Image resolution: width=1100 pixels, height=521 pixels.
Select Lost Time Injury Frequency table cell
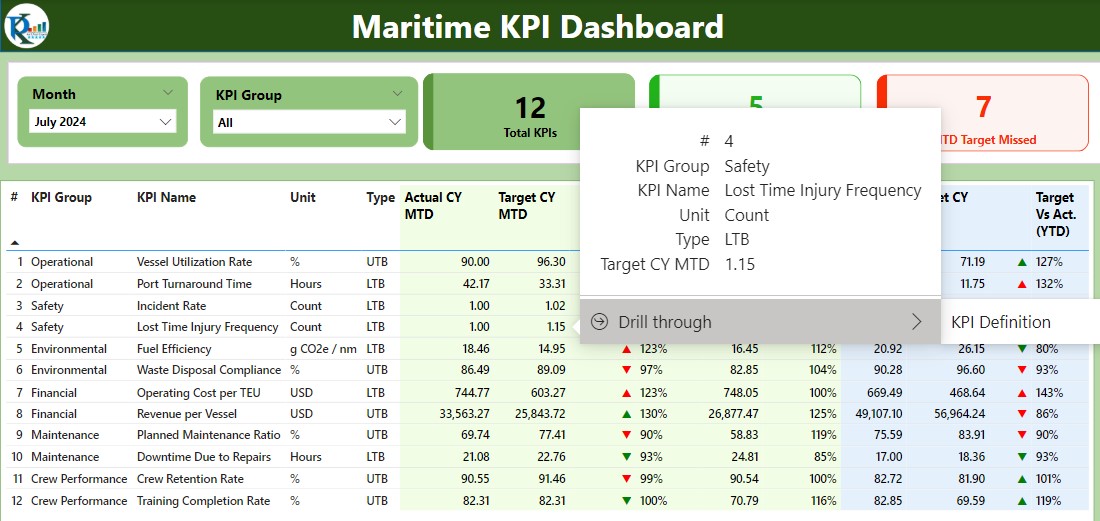208,327
